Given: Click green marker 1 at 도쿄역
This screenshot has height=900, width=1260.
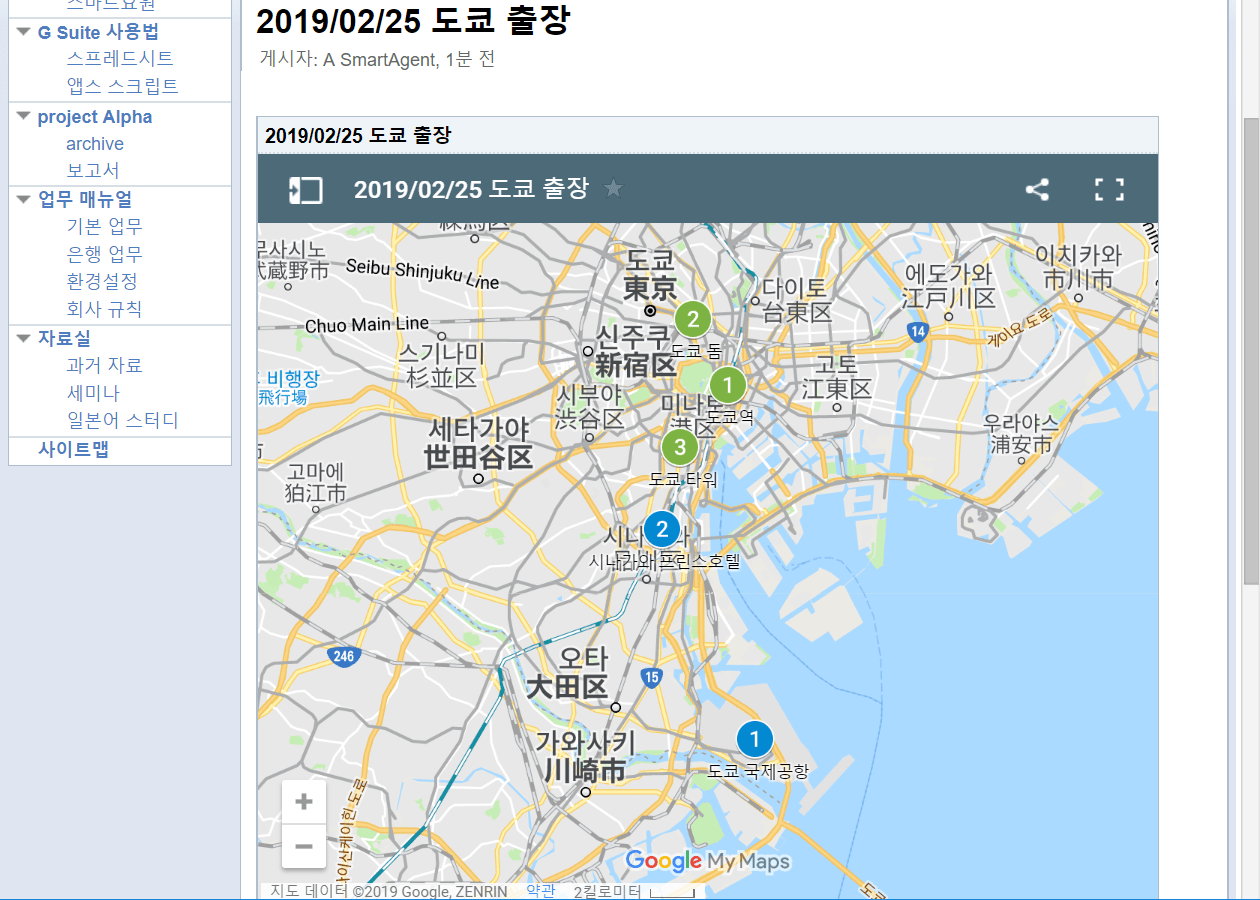Looking at the screenshot, I should coord(728,384).
